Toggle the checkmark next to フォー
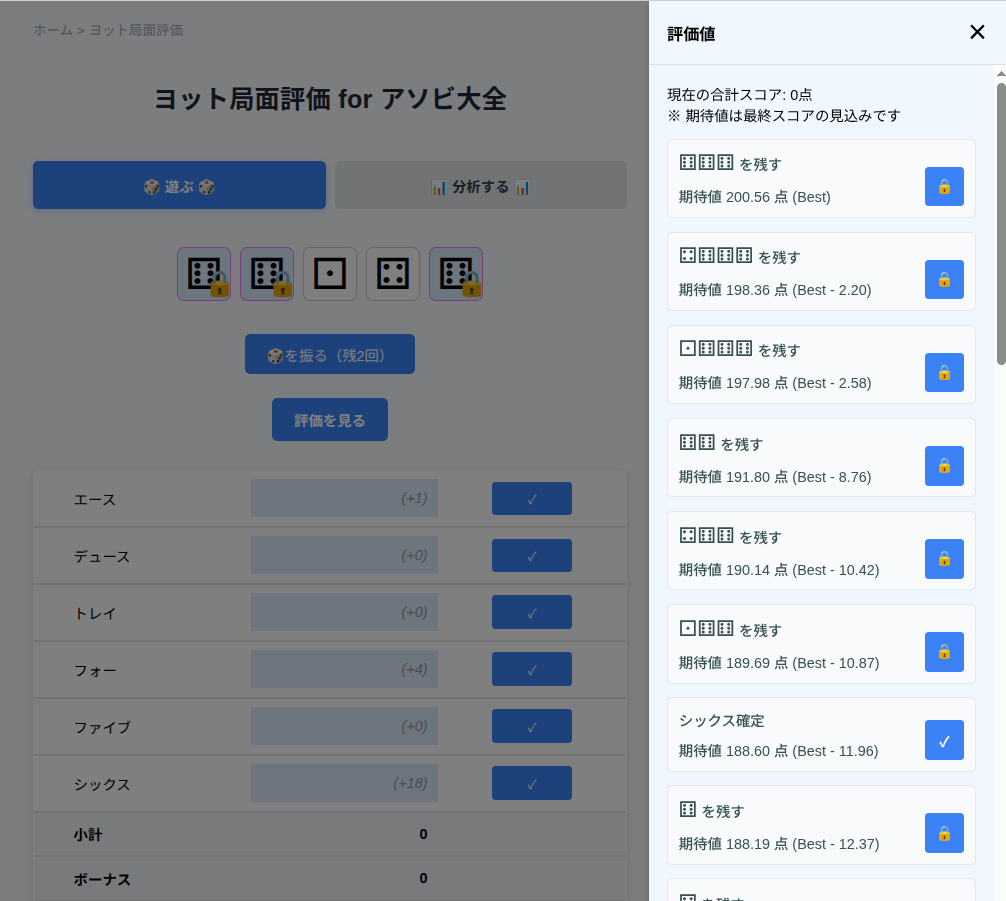 pyautogui.click(x=531, y=668)
